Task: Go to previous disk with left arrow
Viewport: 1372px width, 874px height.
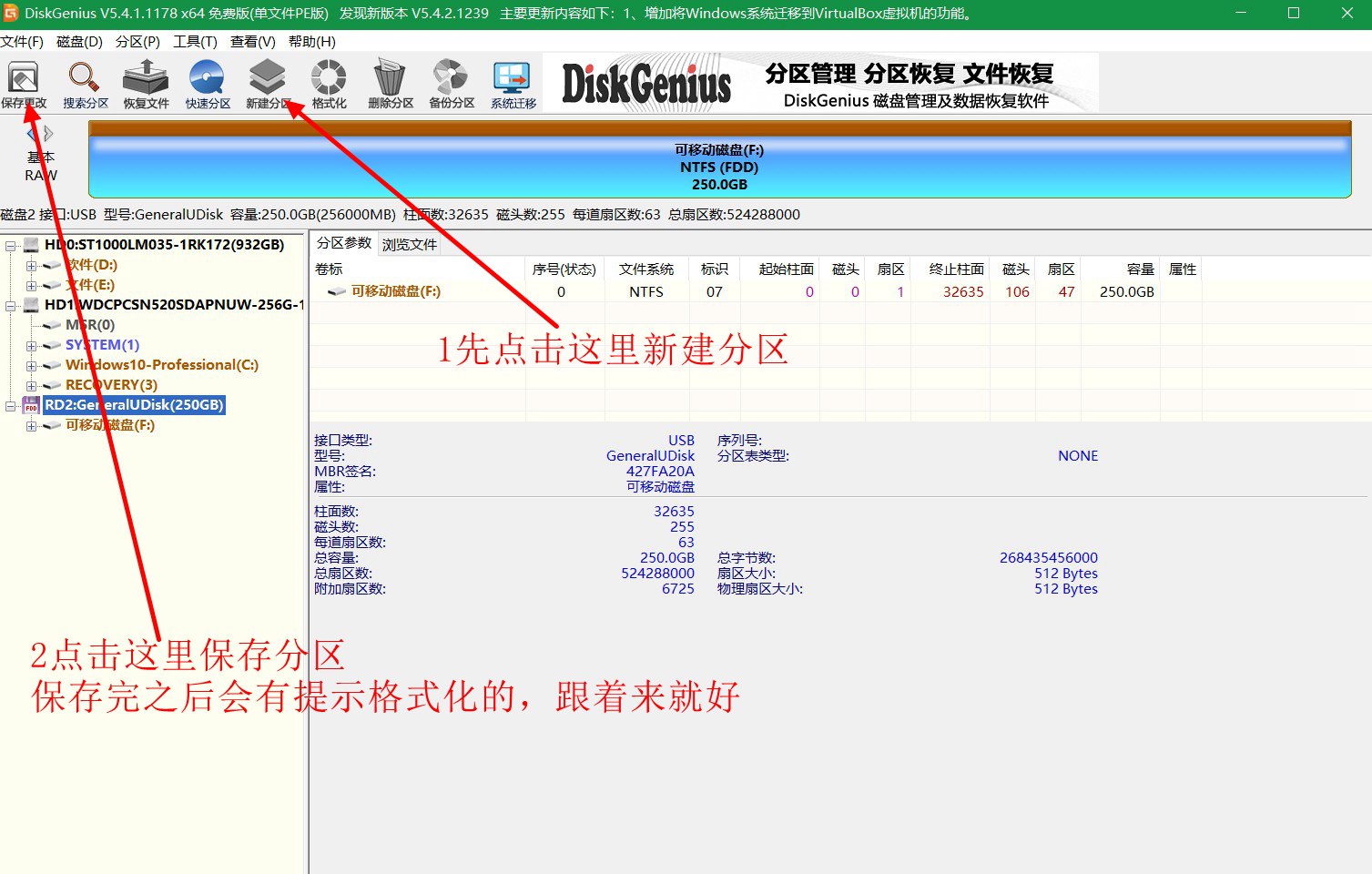Action: pyautogui.click(x=33, y=134)
